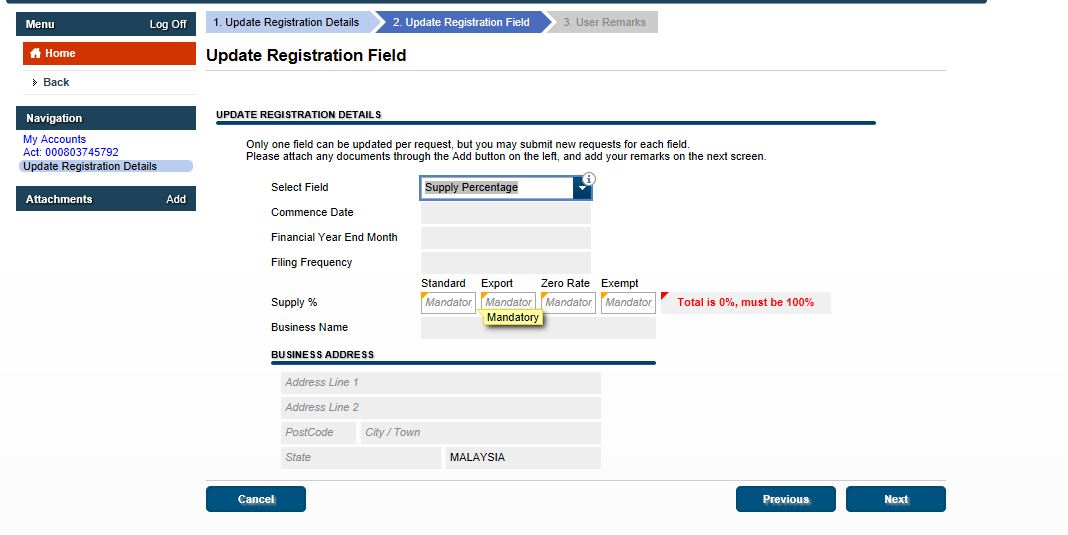Viewport: 1068px width, 535px height.
Task: Click the info icon beside Select Field
Action: 589,179
